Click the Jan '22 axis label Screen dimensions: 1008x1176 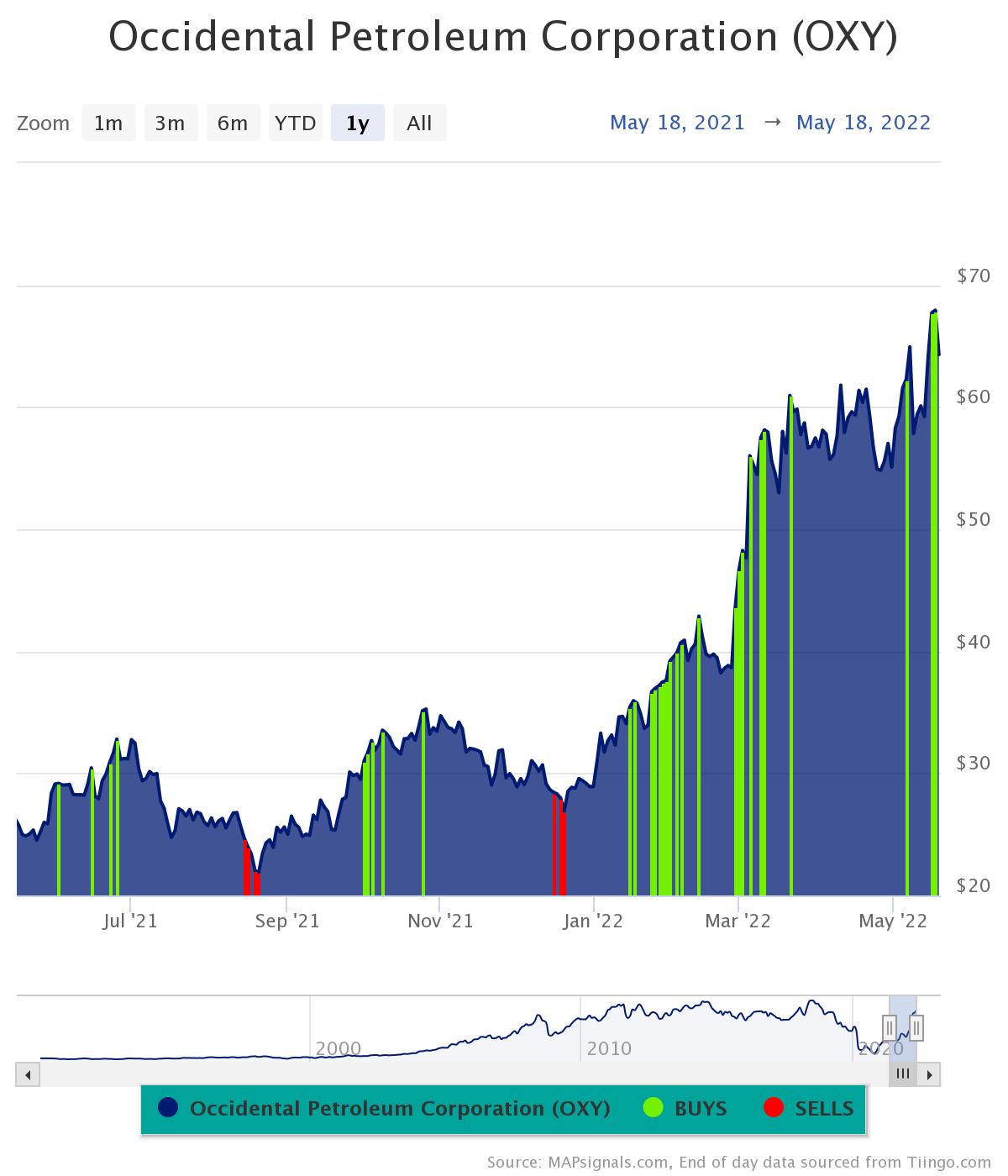[593, 921]
